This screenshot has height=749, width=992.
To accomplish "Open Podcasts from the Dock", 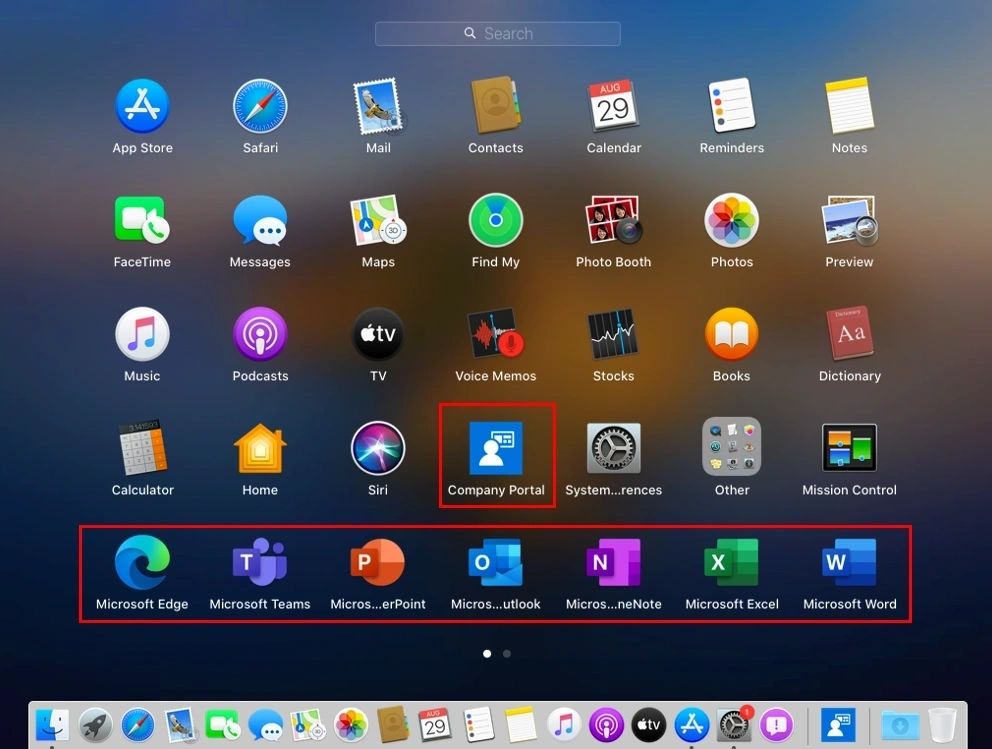I will (x=606, y=725).
